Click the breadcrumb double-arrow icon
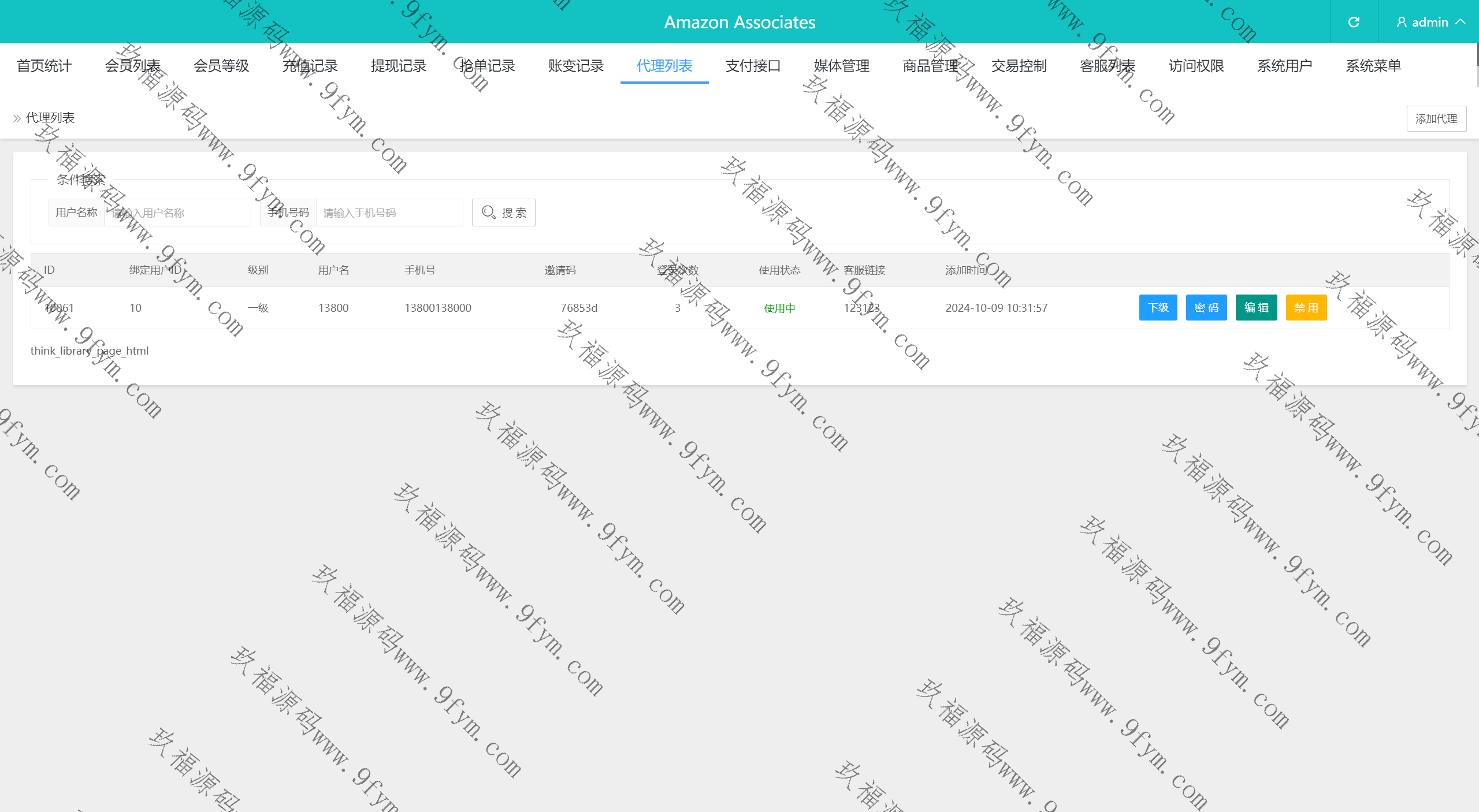Image resolution: width=1479 pixels, height=812 pixels. [17, 118]
